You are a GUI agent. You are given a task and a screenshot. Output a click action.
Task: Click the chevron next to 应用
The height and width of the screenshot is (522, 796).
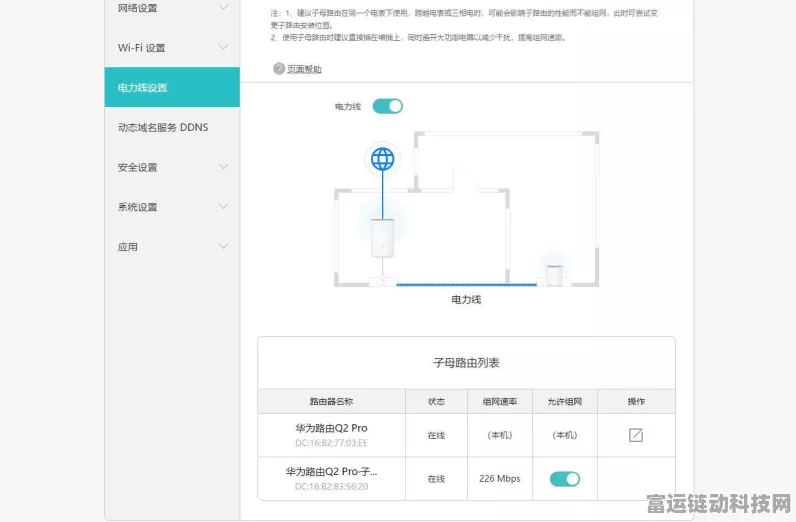coord(223,246)
